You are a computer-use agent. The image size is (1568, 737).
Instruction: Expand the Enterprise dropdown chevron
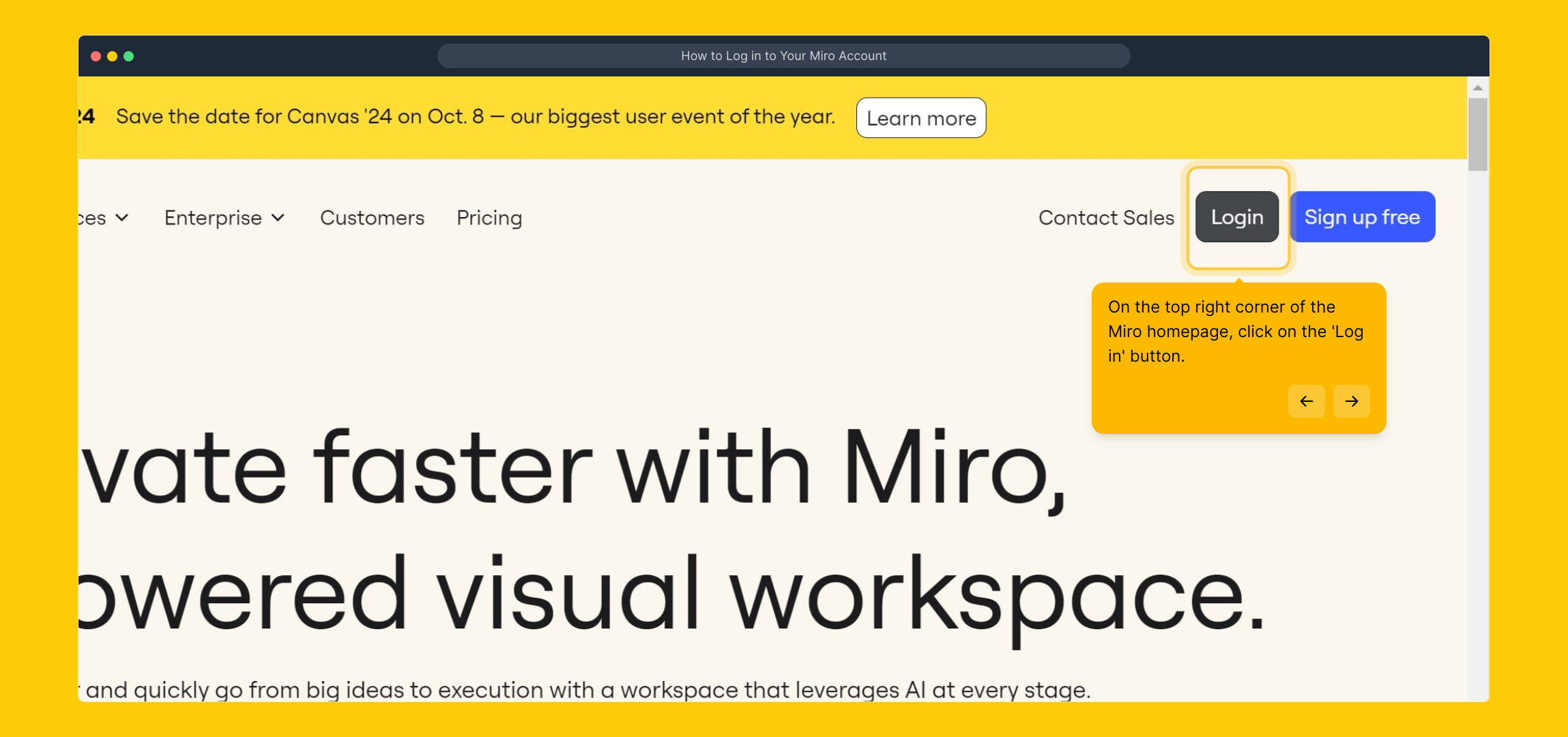pos(278,218)
